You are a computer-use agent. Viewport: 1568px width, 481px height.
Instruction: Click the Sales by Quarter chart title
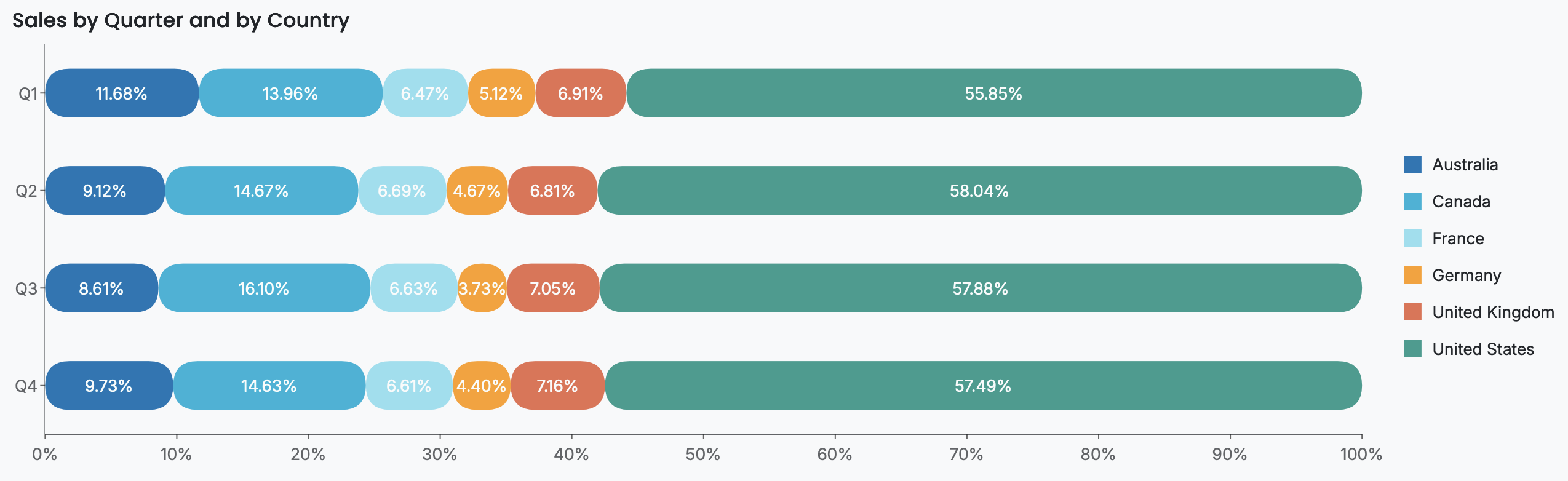(181, 20)
